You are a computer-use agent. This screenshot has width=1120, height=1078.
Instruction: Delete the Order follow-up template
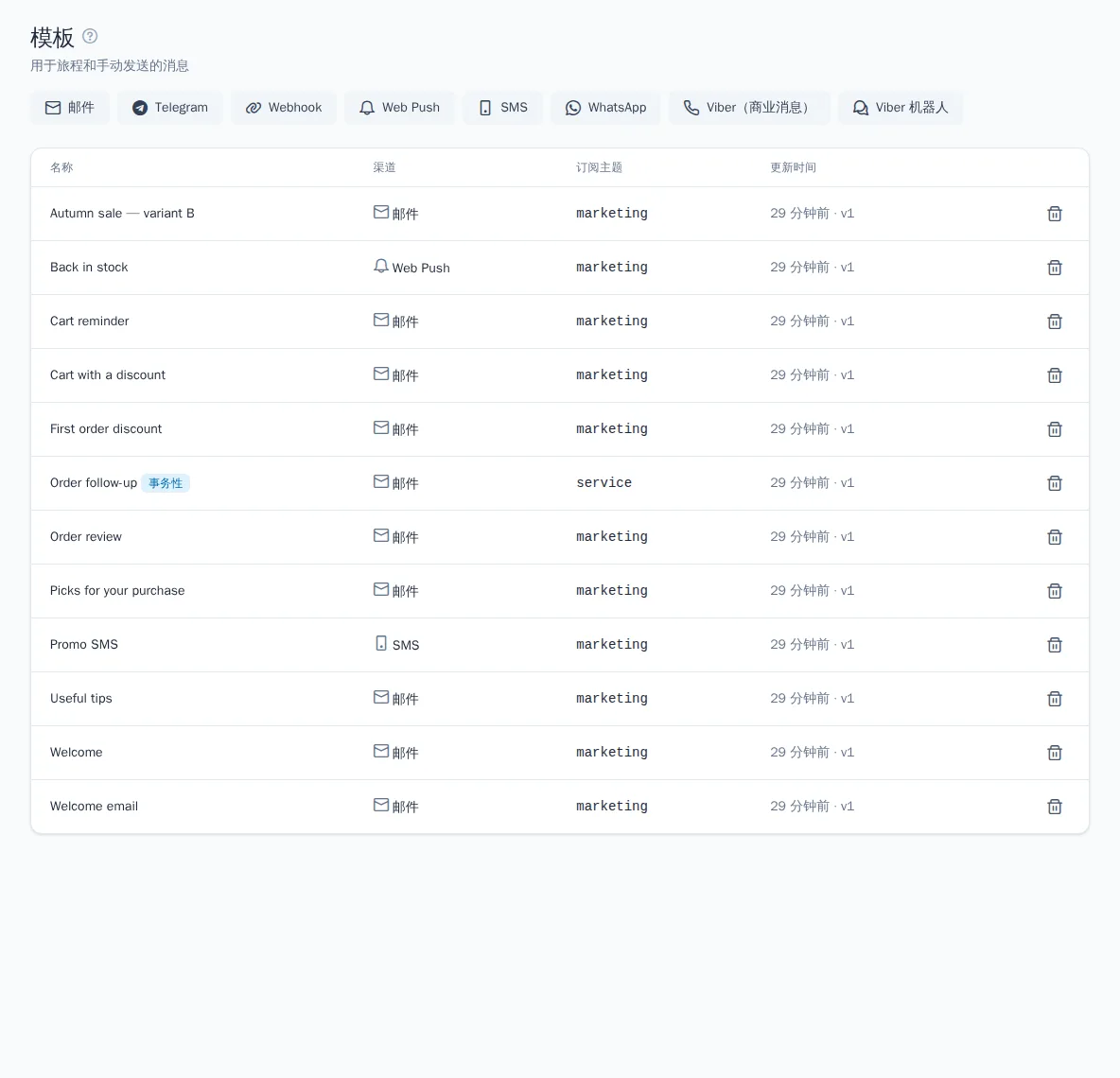pyautogui.click(x=1055, y=483)
